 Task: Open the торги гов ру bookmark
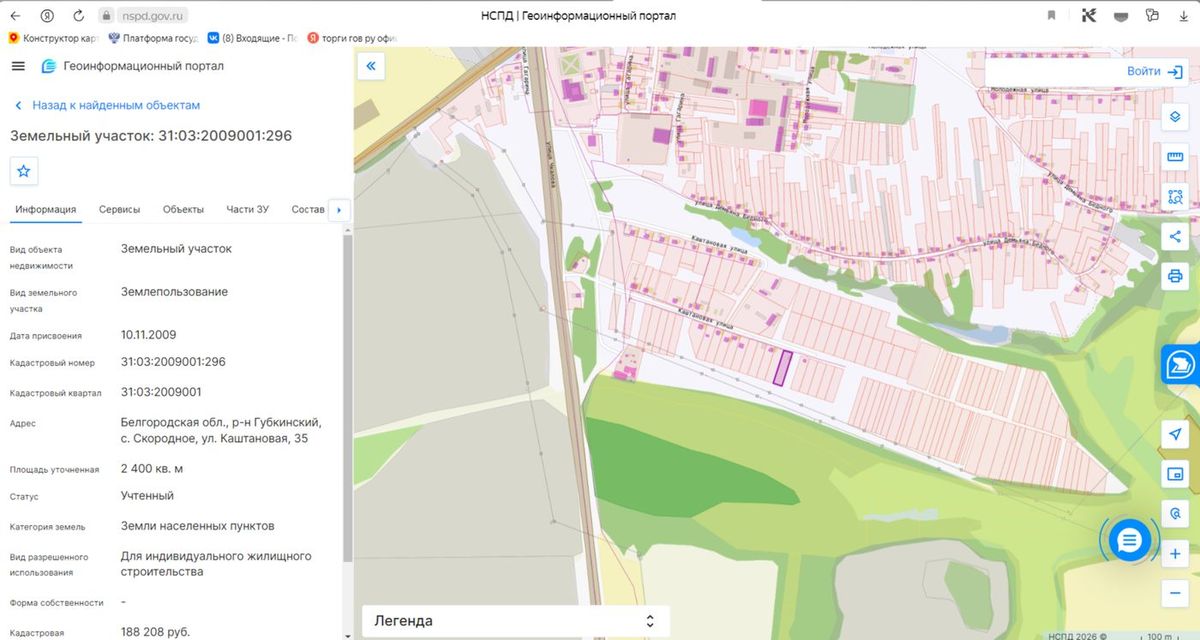coord(353,38)
